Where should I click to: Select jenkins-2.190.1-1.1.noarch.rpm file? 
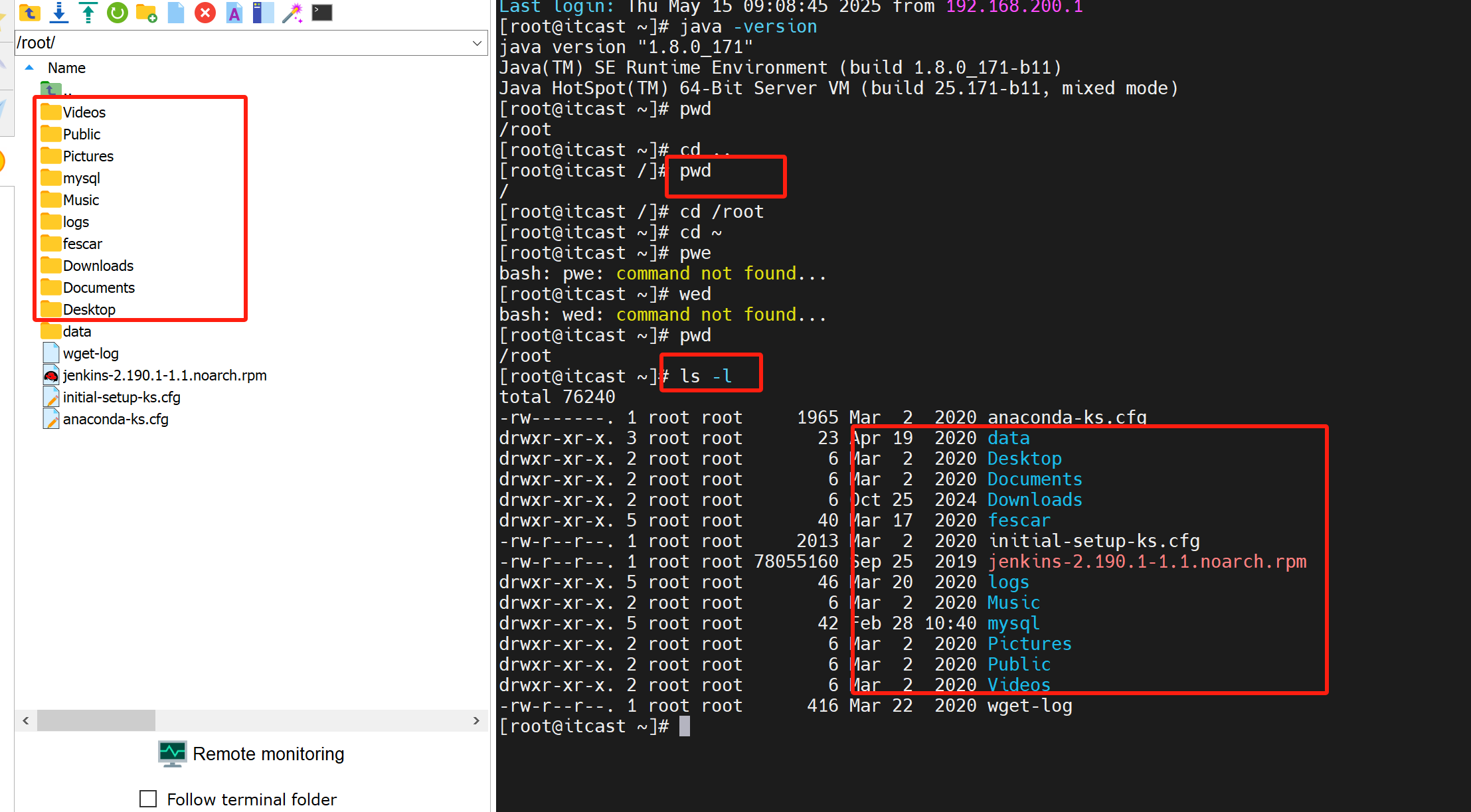coord(164,375)
